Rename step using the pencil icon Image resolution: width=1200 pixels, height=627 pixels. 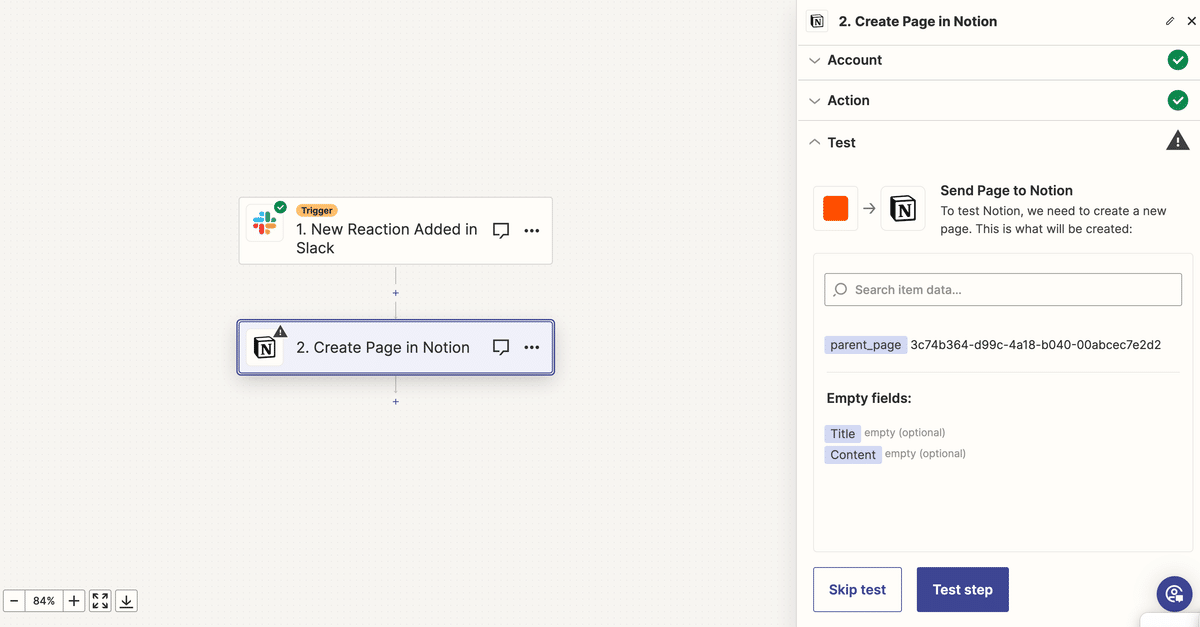coord(1170,21)
